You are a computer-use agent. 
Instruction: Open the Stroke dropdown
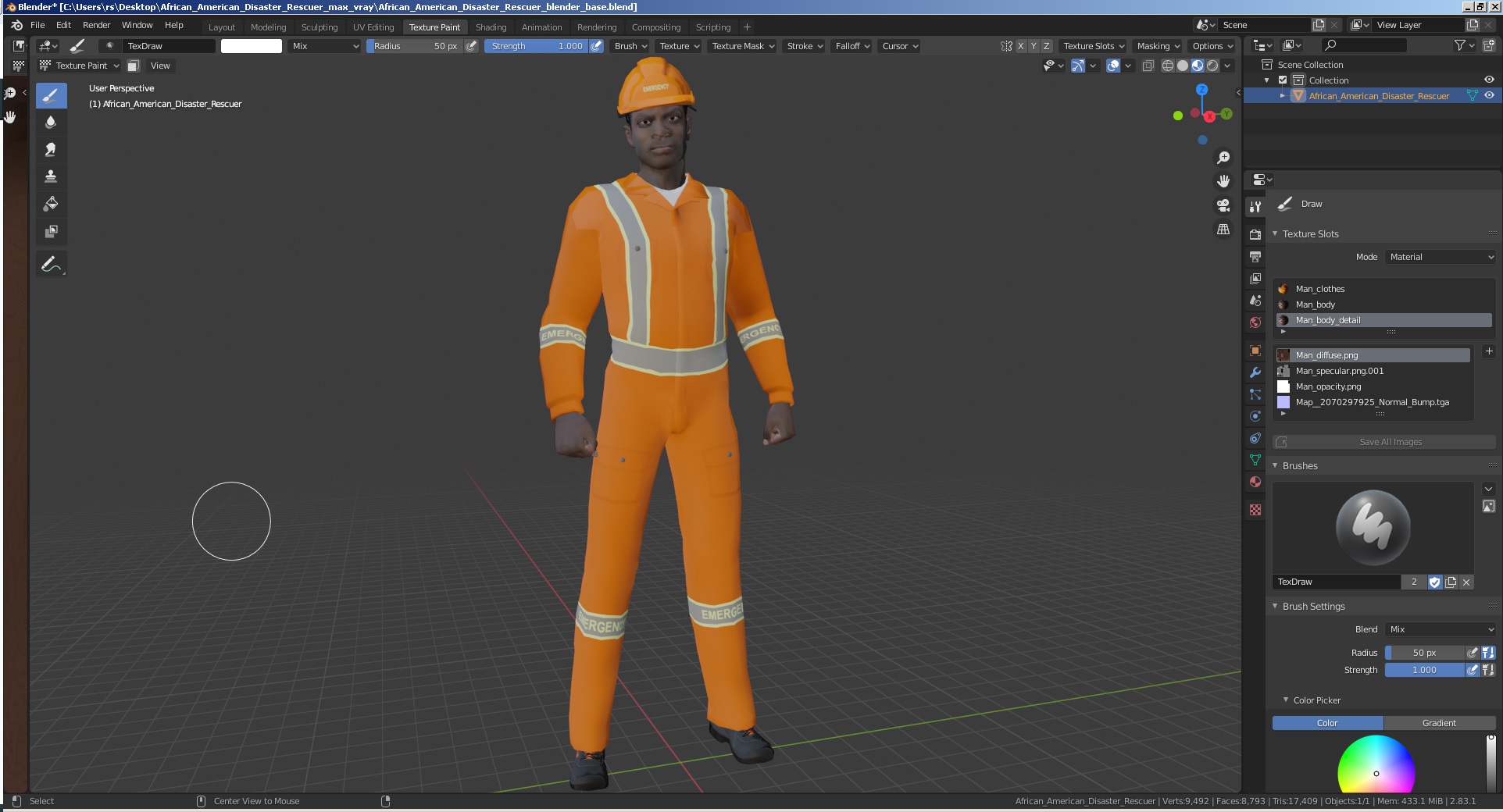click(x=805, y=46)
